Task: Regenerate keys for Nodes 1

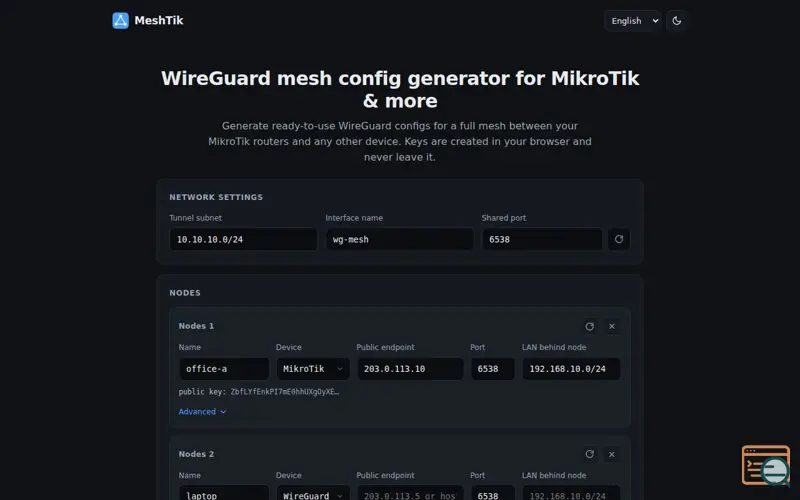Action: [589, 327]
